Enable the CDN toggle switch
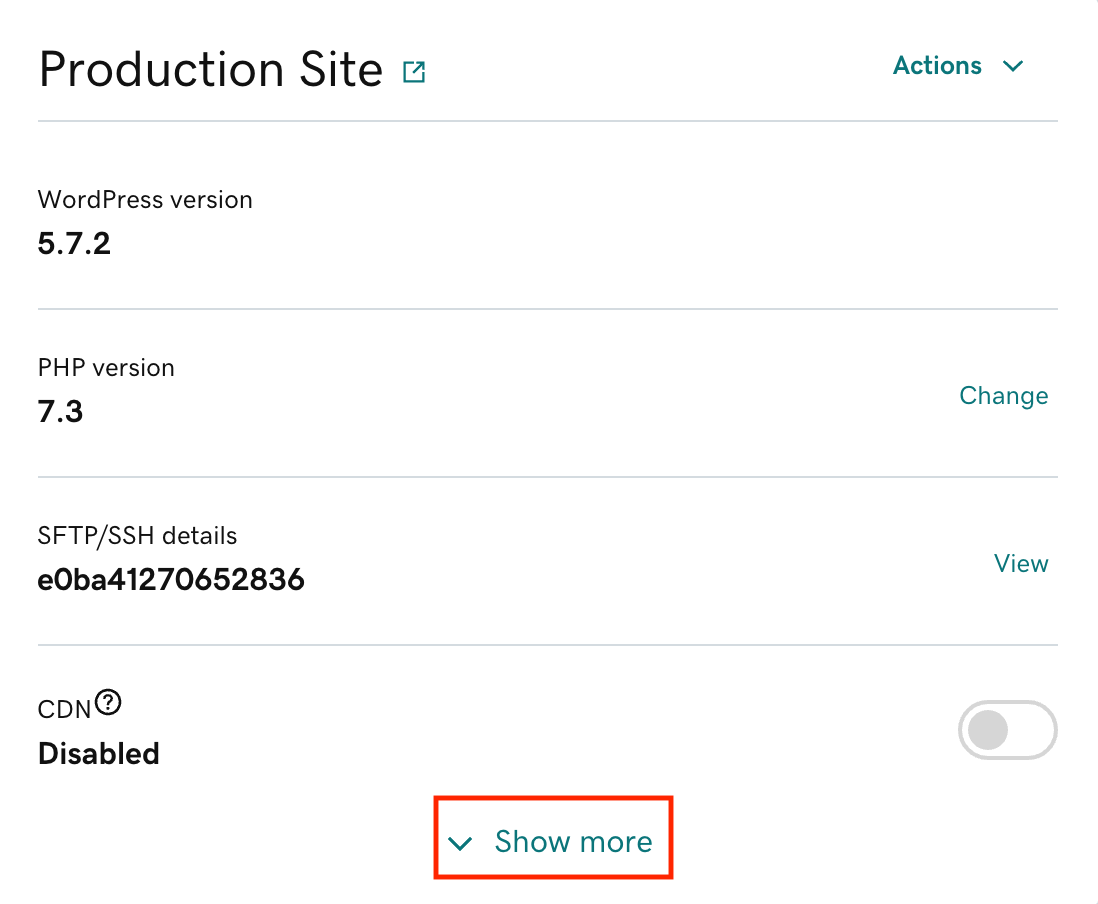1098x904 pixels. coord(1007,731)
